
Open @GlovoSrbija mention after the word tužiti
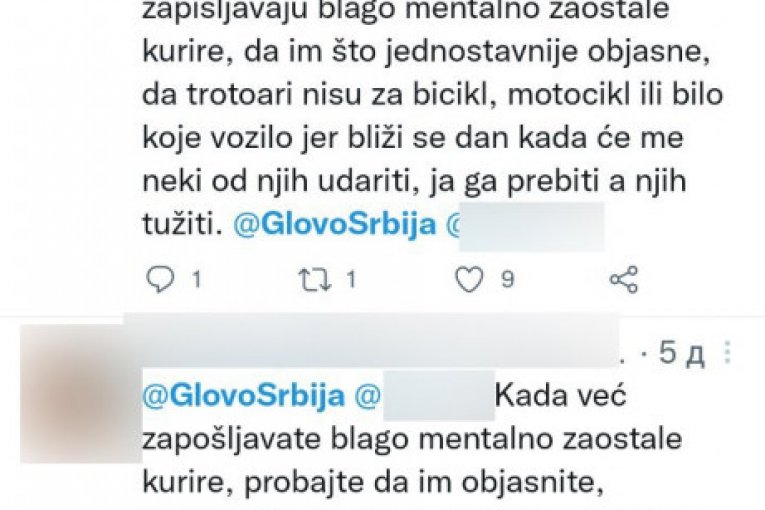(x=335, y=225)
